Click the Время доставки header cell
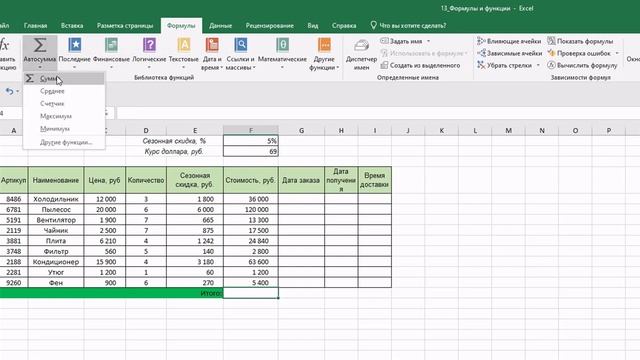 pos(375,180)
